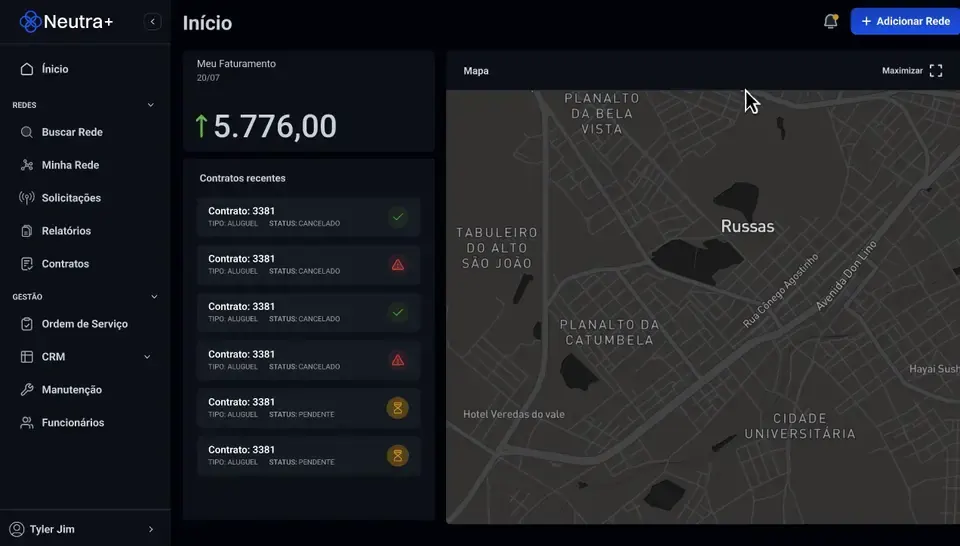
Task: Click the map fullscreen expand icon
Action: (x=936, y=70)
